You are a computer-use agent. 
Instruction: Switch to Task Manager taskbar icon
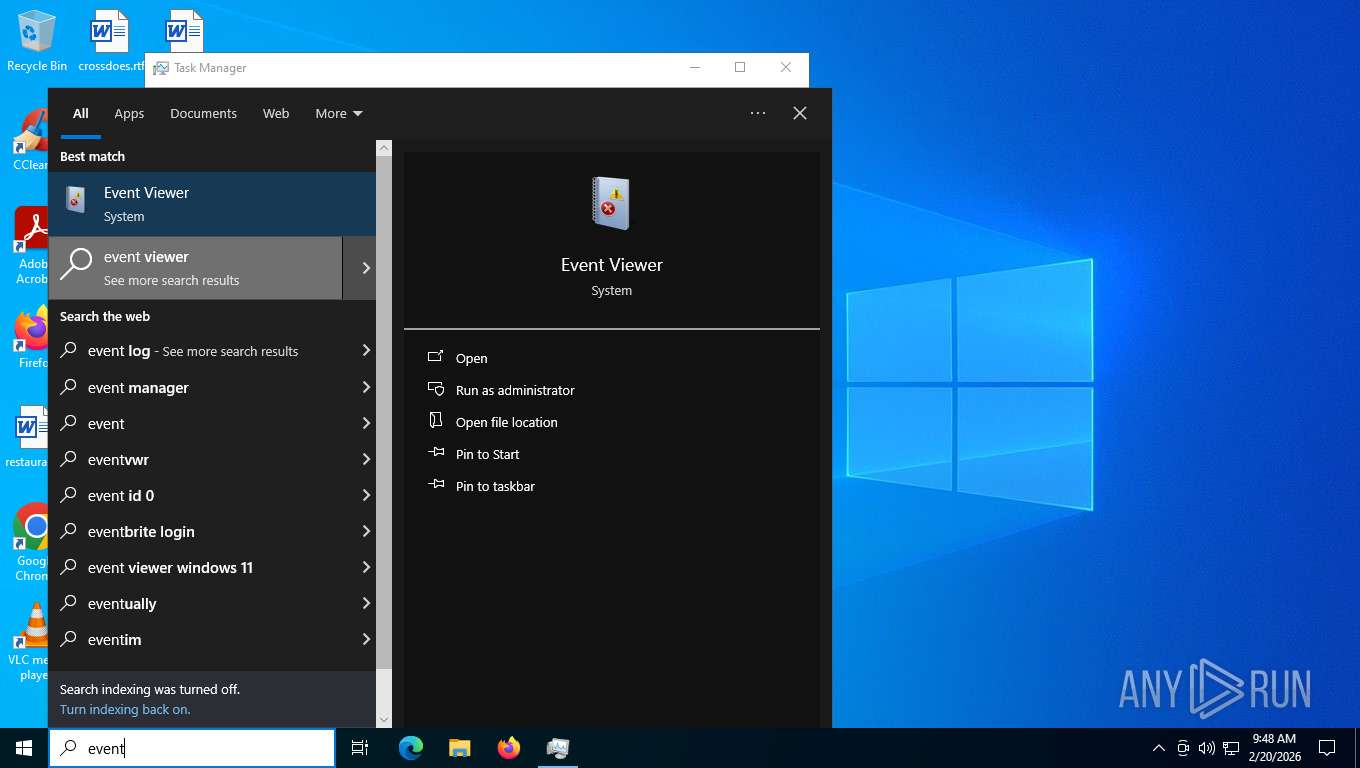pyautogui.click(x=558, y=748)
